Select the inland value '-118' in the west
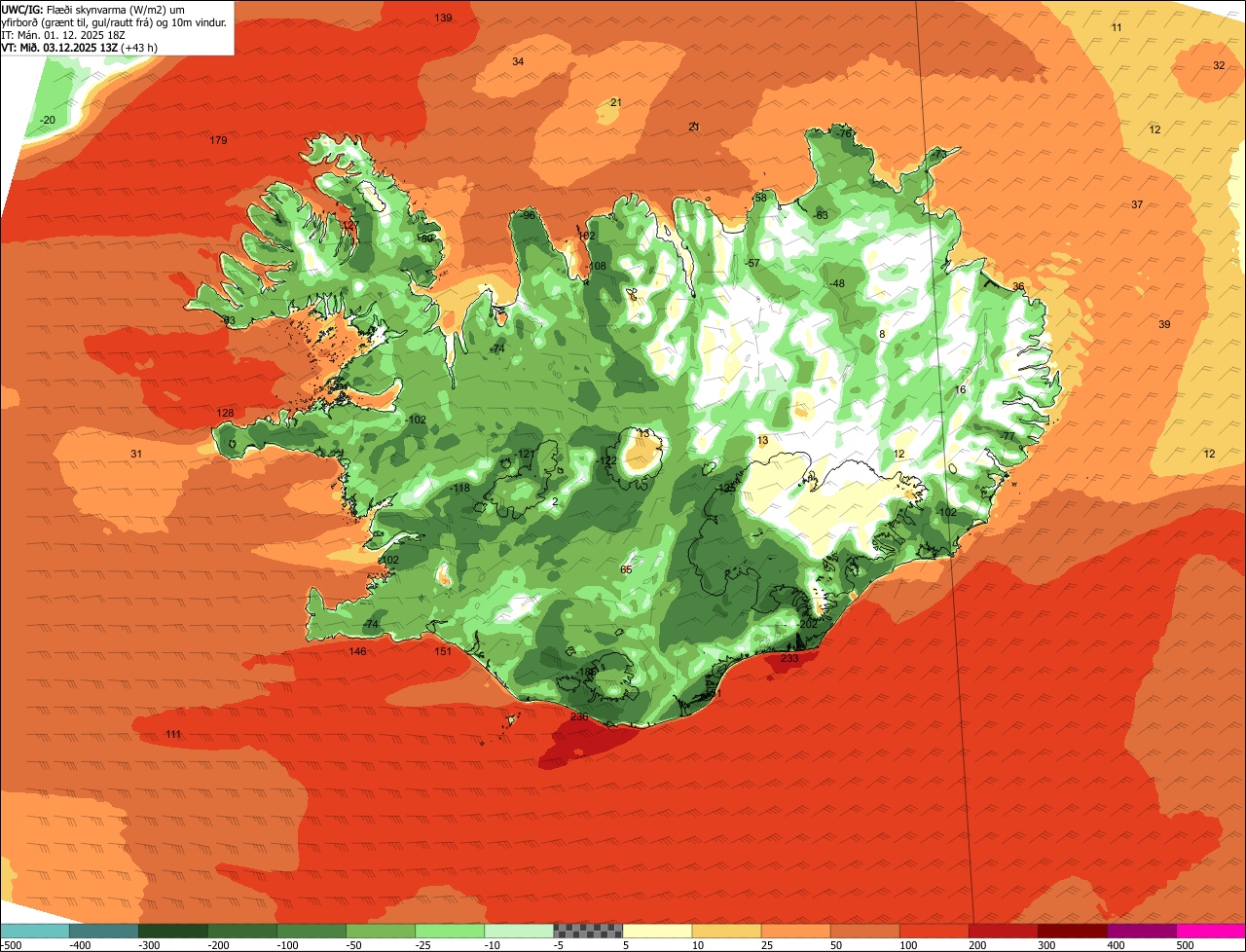 pyautogui.click(x=459, y=489)
